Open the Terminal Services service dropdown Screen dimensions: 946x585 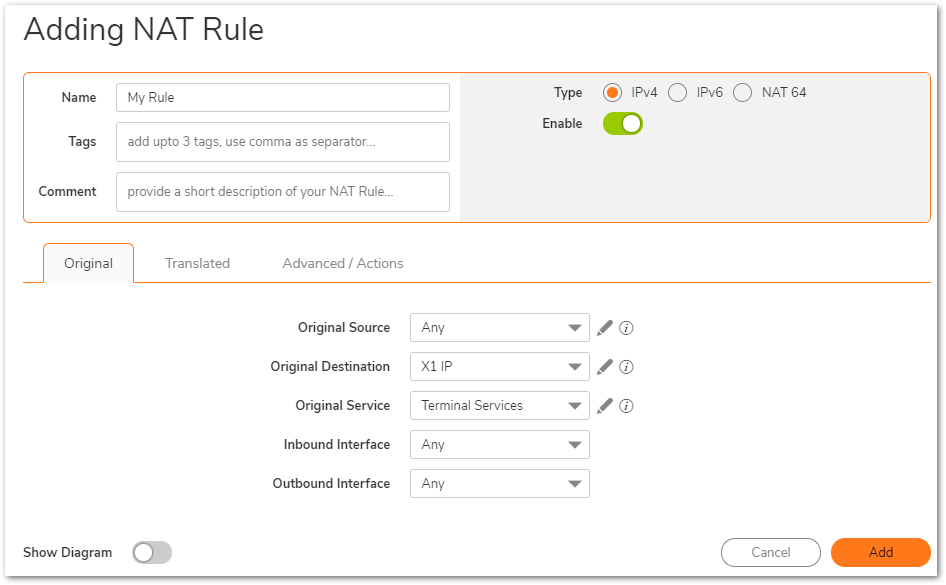[x=499, y=406]
